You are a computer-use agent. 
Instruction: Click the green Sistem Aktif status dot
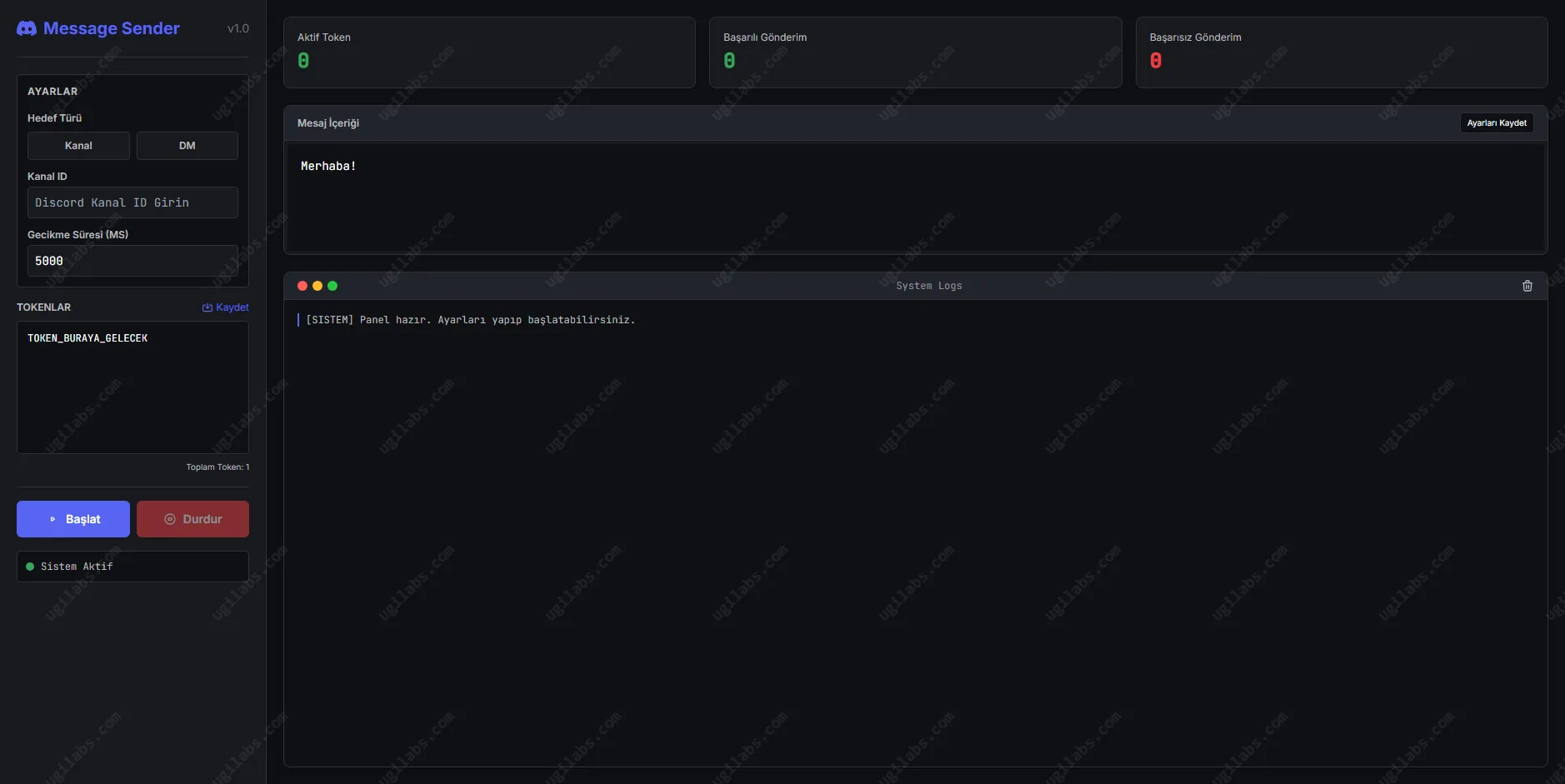coord(30,567)
